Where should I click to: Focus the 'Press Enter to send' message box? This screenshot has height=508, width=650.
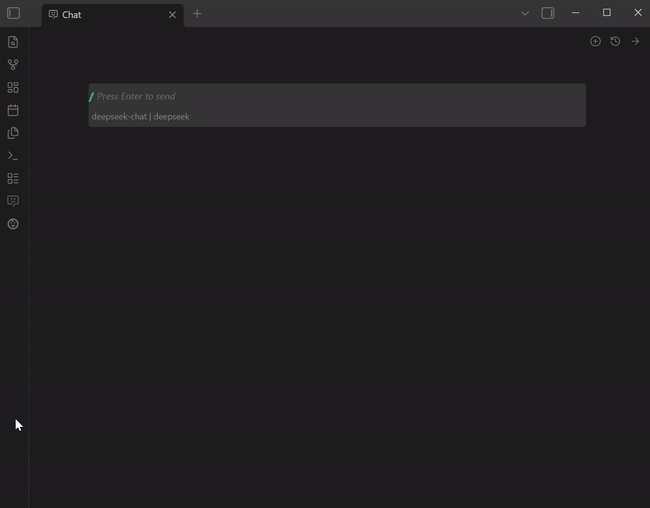pyautogui.click(x=337, y=97)
